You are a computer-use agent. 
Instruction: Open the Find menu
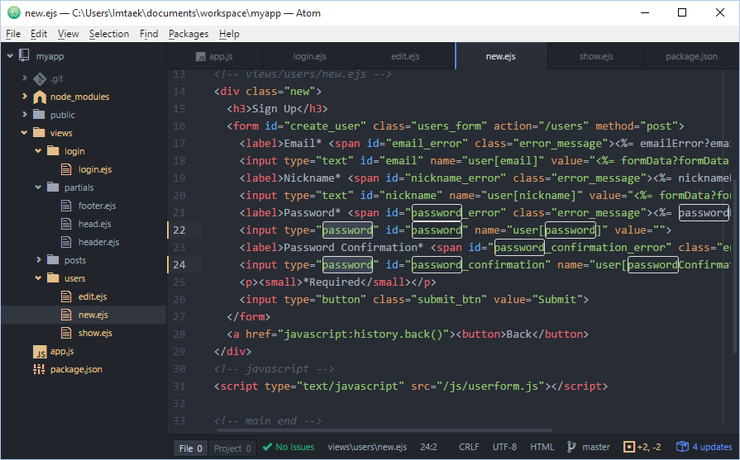tap(149, 33)
